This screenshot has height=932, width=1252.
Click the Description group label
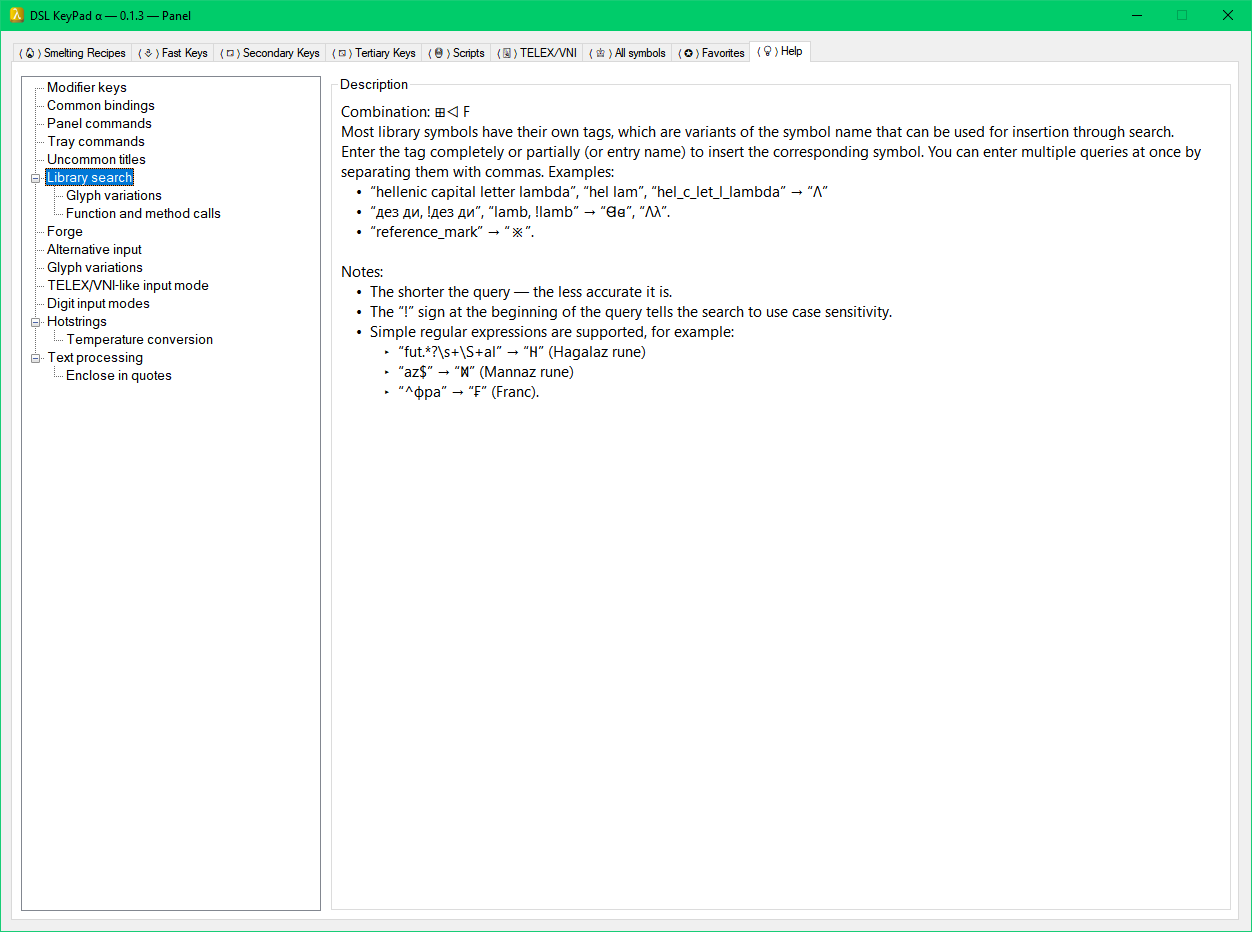click(x=374, y=85)
